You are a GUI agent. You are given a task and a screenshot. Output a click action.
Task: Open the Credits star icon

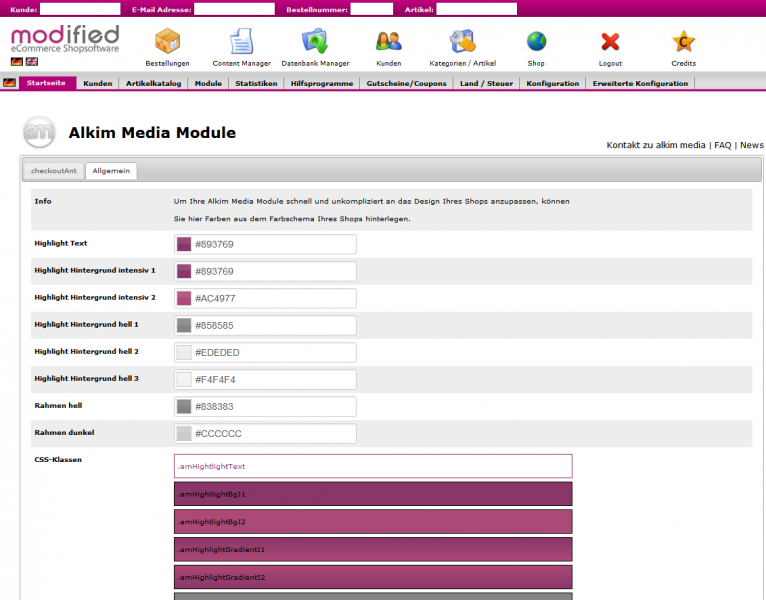pos(683,42)
